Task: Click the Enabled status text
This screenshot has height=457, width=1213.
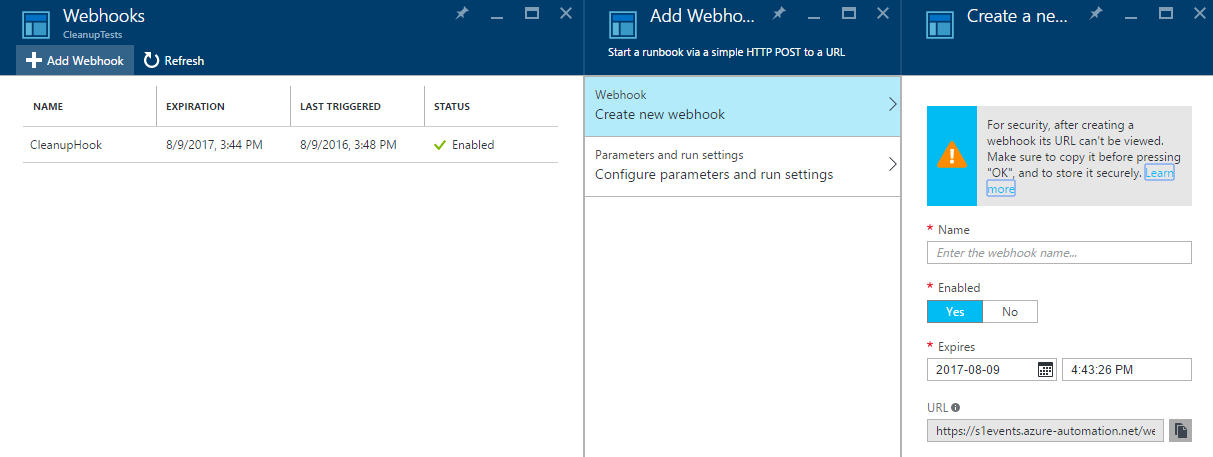Action: point(473,145)
